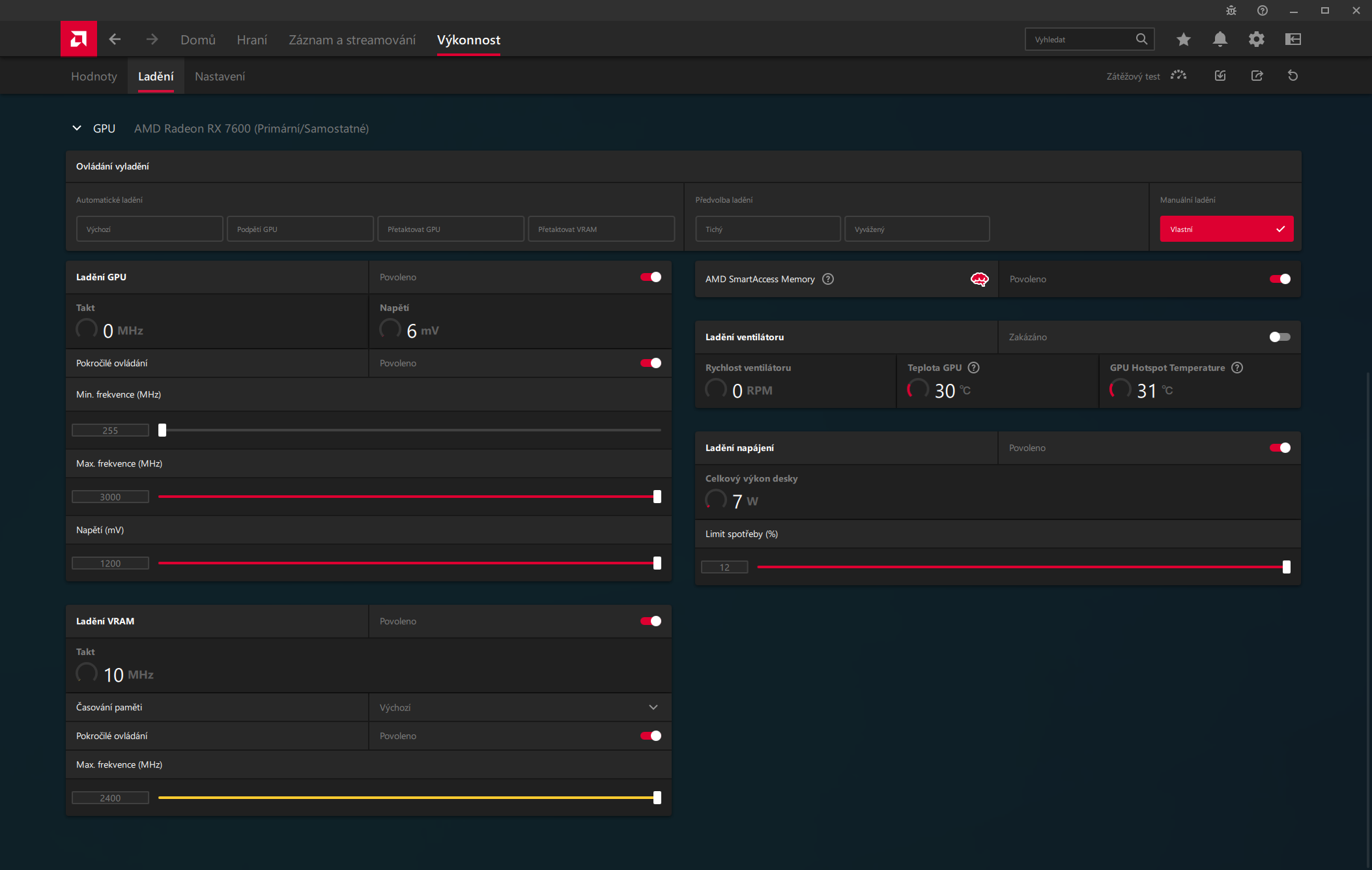The width and height of the screenshot is (1372, 870).
Task: Click the Min. frekvence slider handle
Action: [x=162, y=430]
